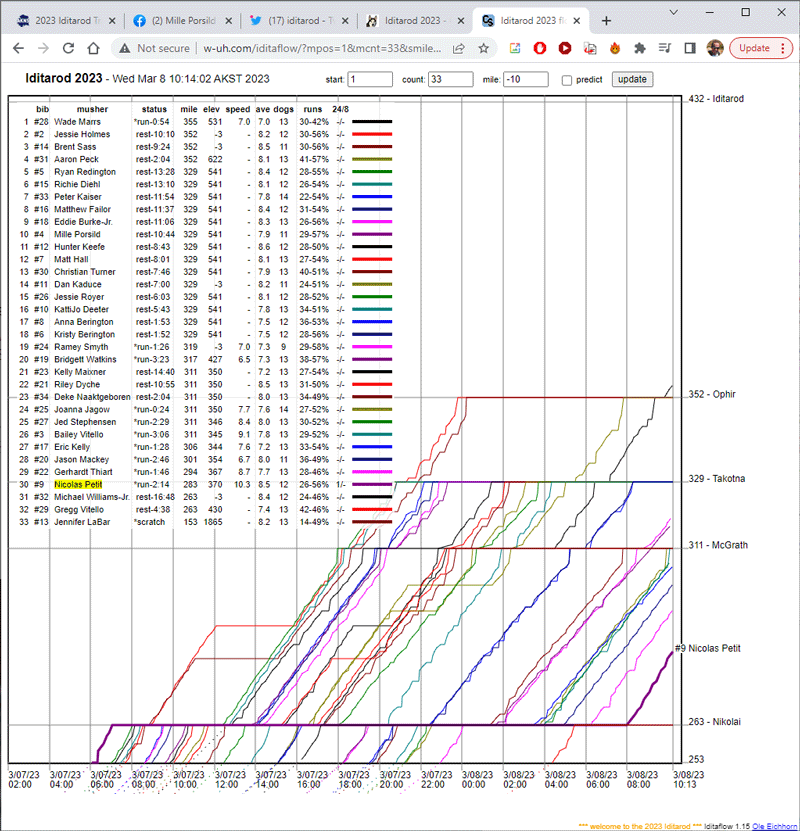Screen dimensions: 800x831
Task: Click the address bar URL
Action: tap(322, 48)
